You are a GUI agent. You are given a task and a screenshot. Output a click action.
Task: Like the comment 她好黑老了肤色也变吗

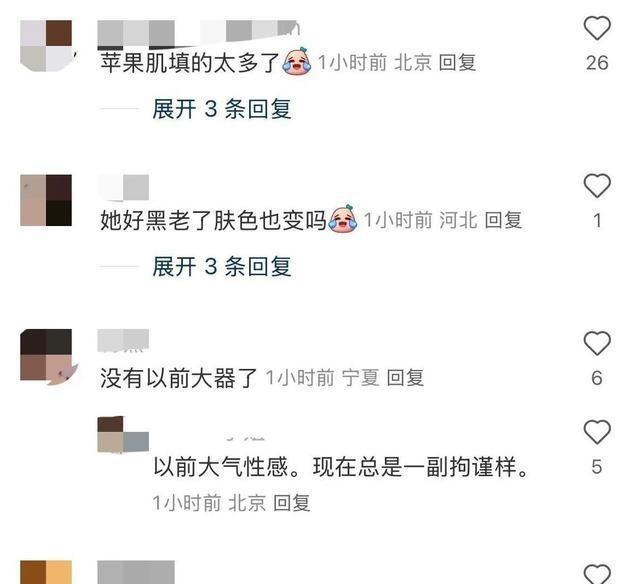click(x=597, y=186)
